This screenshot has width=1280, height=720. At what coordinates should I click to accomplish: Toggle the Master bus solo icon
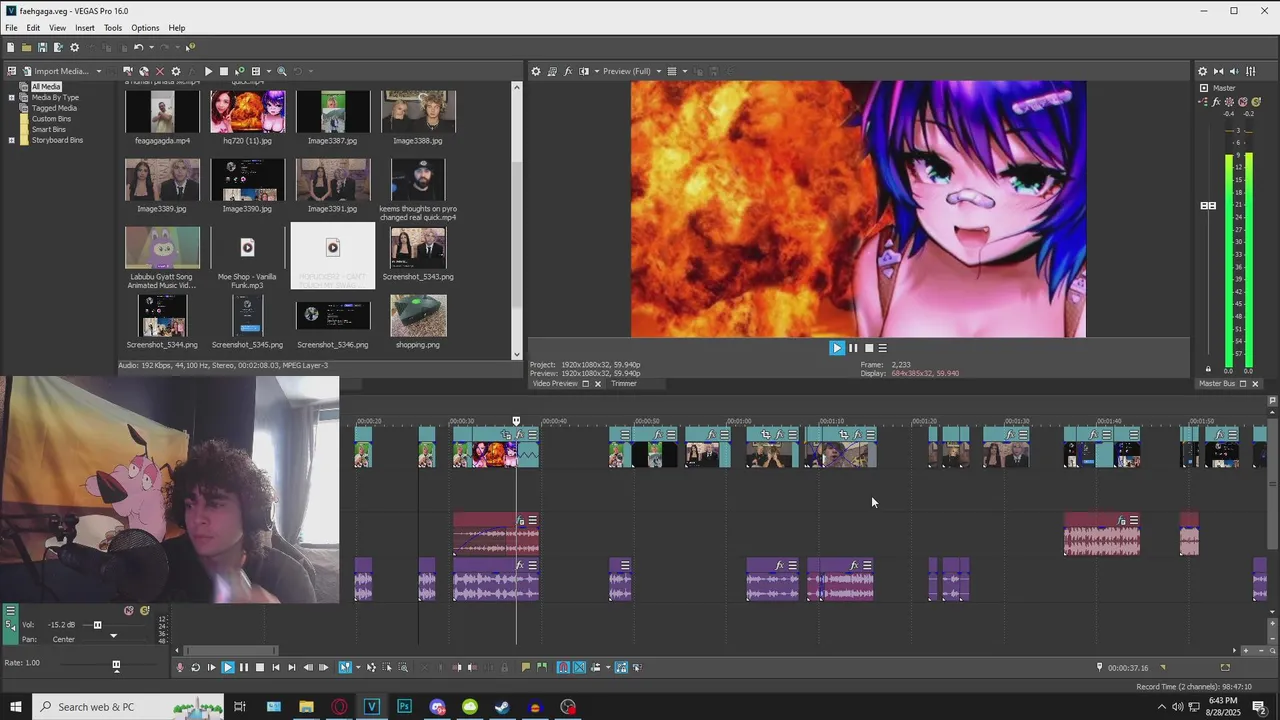pyautogui.click(x=1255, y=101)
